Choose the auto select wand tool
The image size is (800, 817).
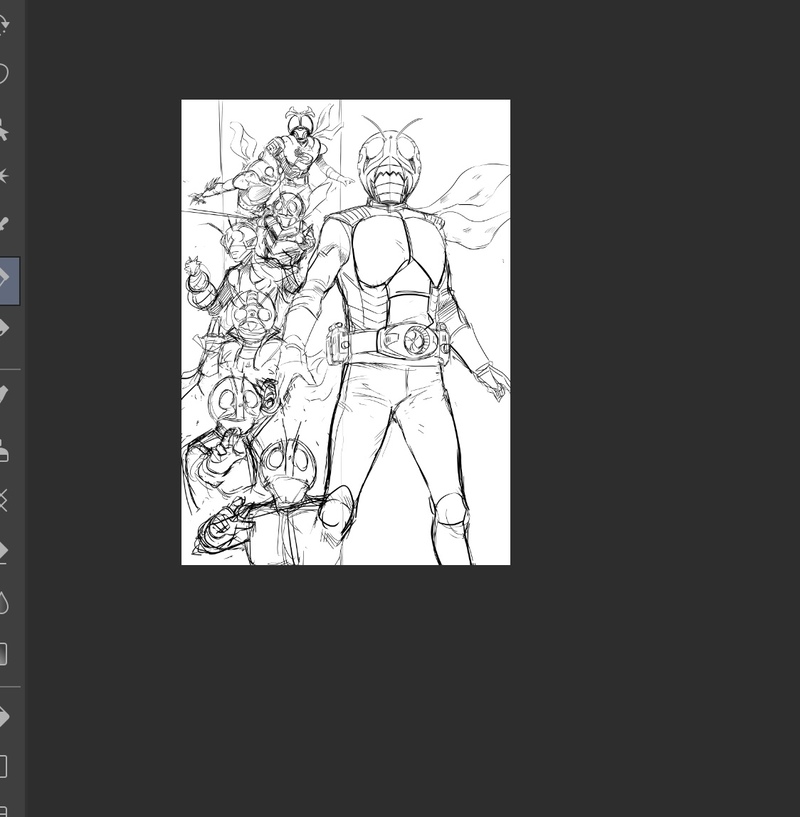[x=3, y=130]
